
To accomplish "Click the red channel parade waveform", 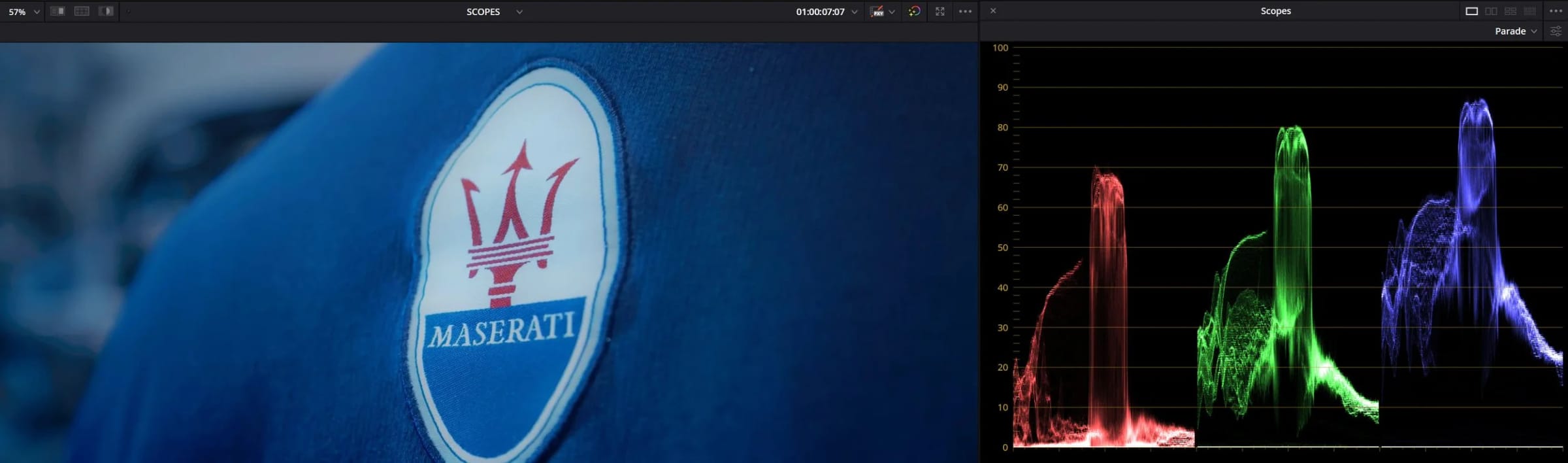I will point(1103,307).
